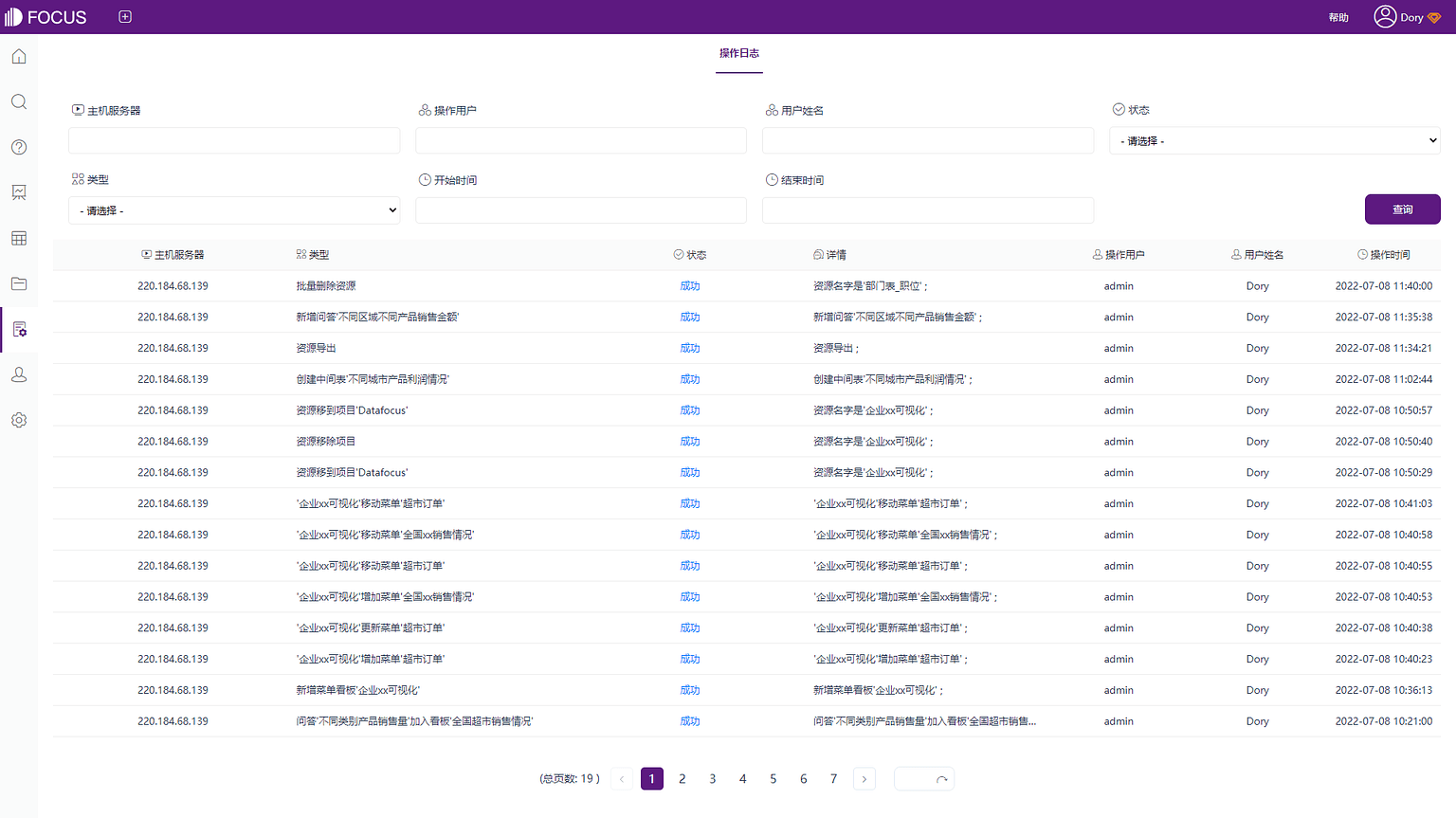1456x818 pixels.
Task: Focus the 主机服务器 input field
Action: pyautogui.click(x=234, y=140)
